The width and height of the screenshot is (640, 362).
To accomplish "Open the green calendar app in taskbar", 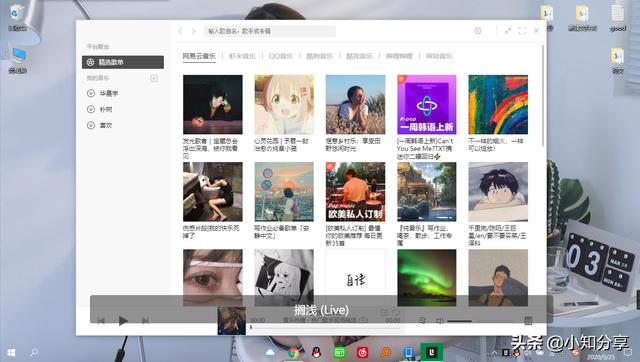I will pos(339,352).
